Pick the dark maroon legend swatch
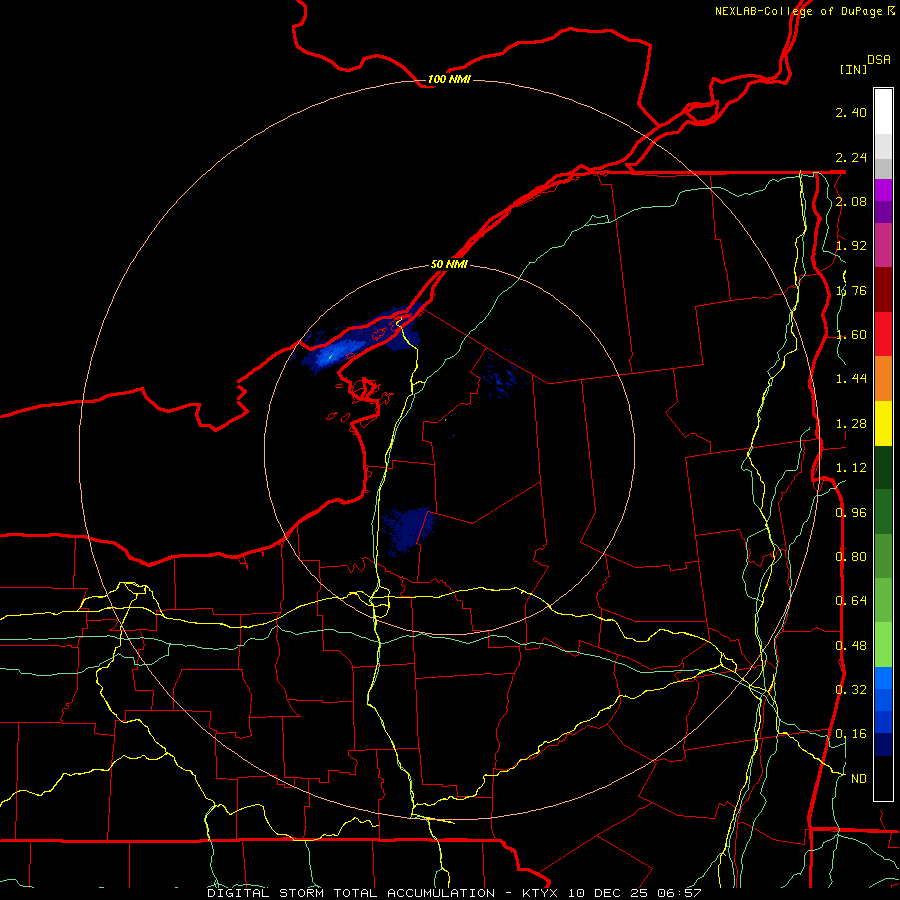Image resolution: width=900 pixels, height=900 pixels. (x=883, y=289)
